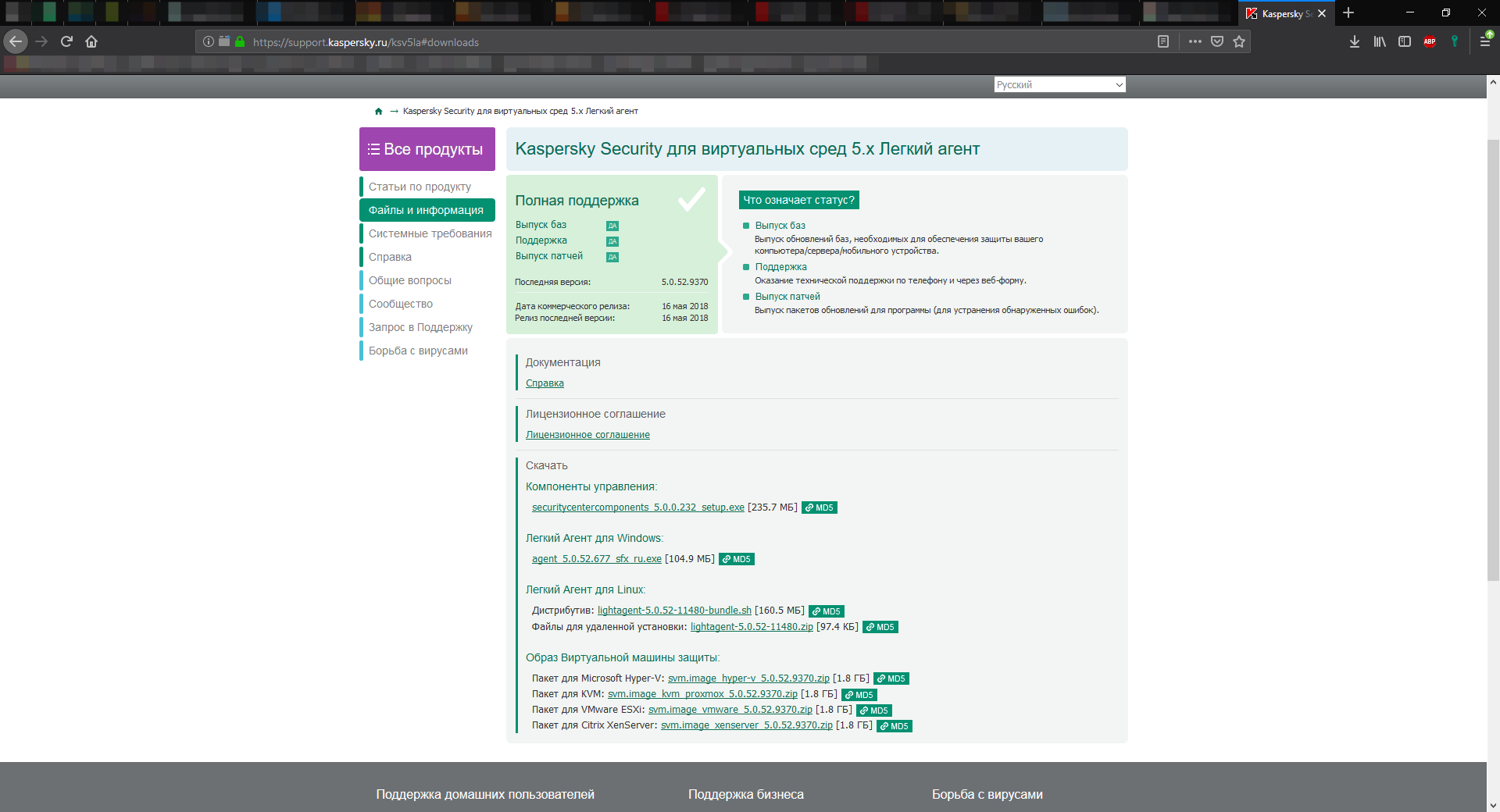Toggle reader view in address bar
The height and width of the screenshot is (812, 1500).
[1163, 41]
